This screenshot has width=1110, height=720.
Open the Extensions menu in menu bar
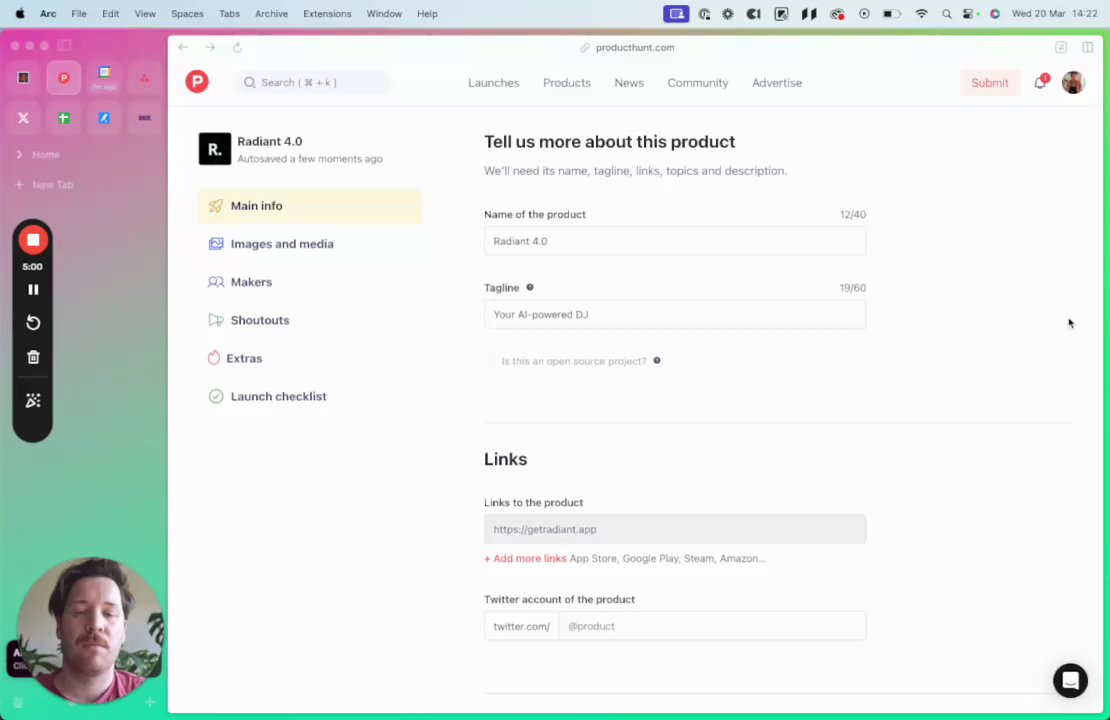pyautogui.click(x=327, y=13)
